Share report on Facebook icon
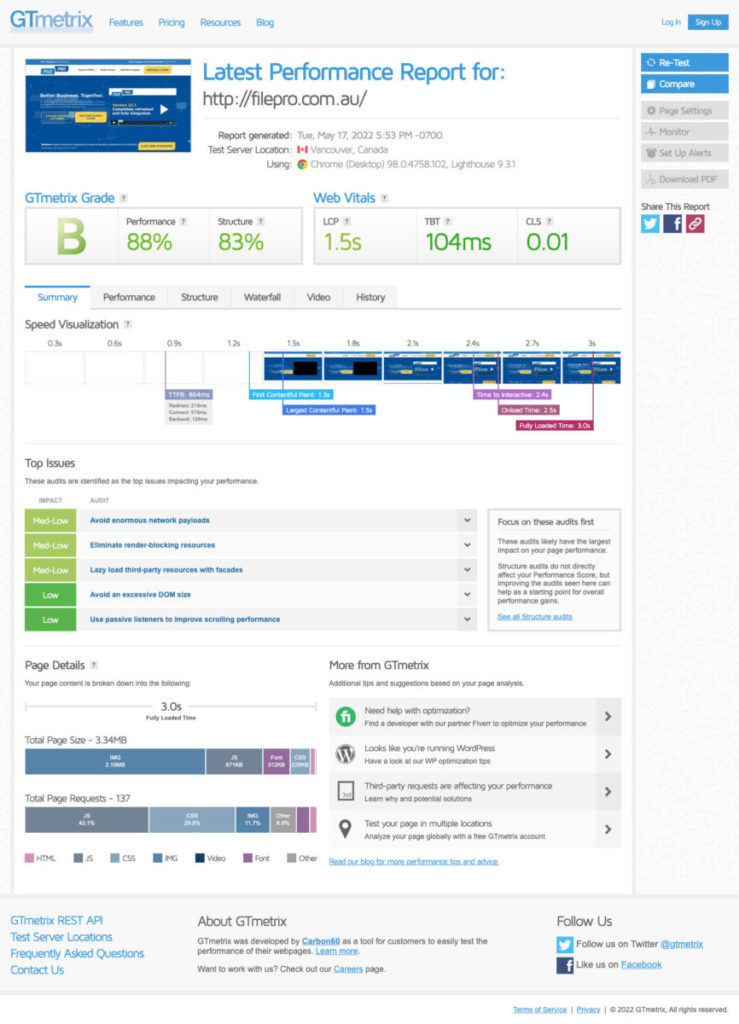The image size is (739, 1024). [672, 223]
